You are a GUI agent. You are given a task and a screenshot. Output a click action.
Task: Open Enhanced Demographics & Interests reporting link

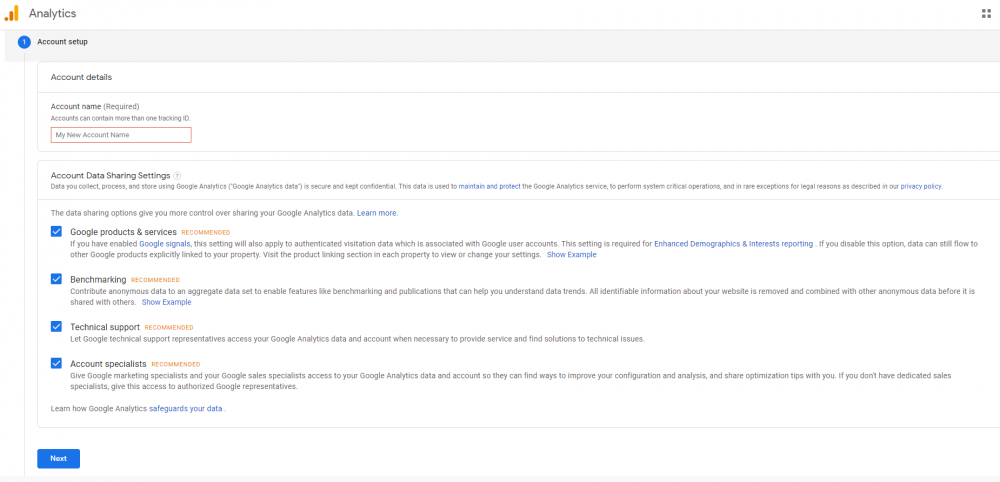point(733,244)
